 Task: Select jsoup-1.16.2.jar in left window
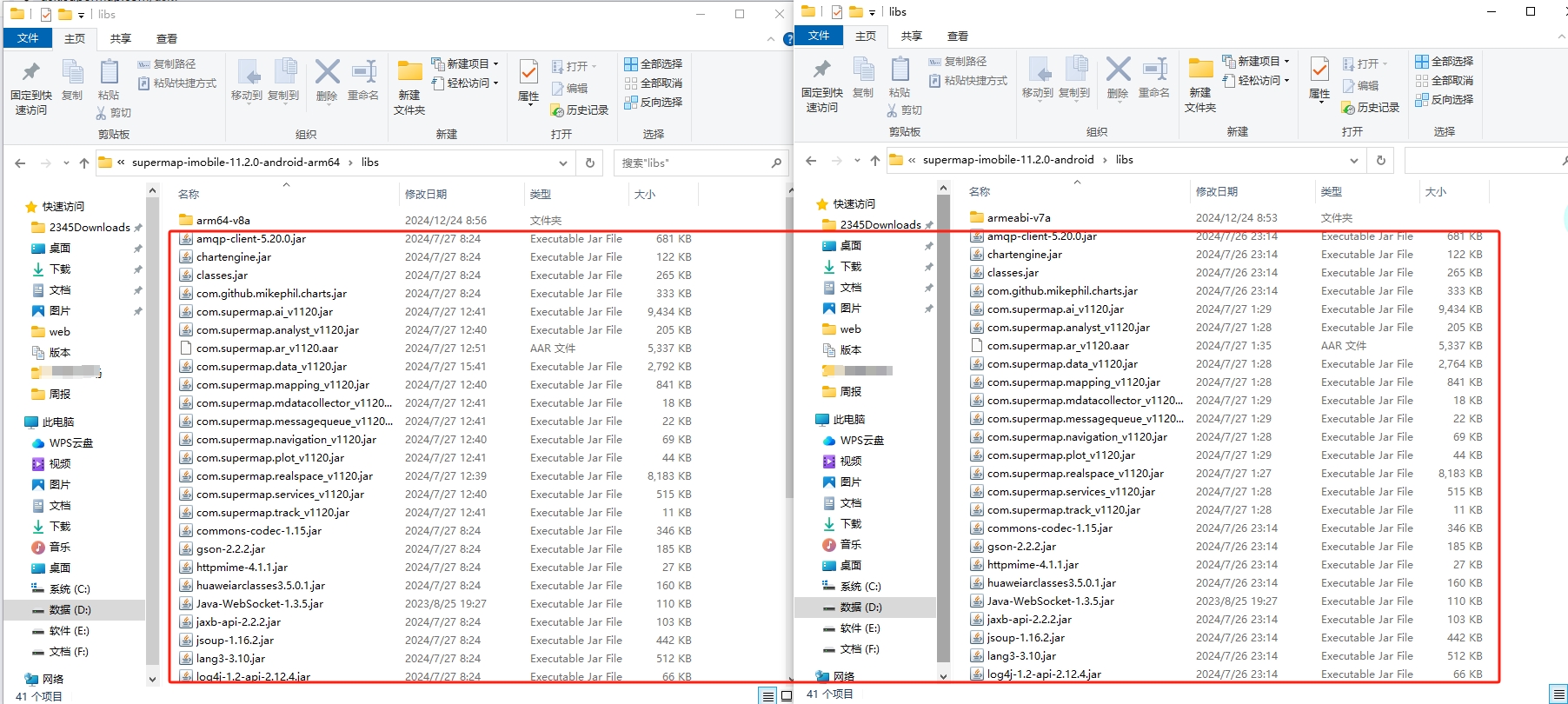coord(235,641)
